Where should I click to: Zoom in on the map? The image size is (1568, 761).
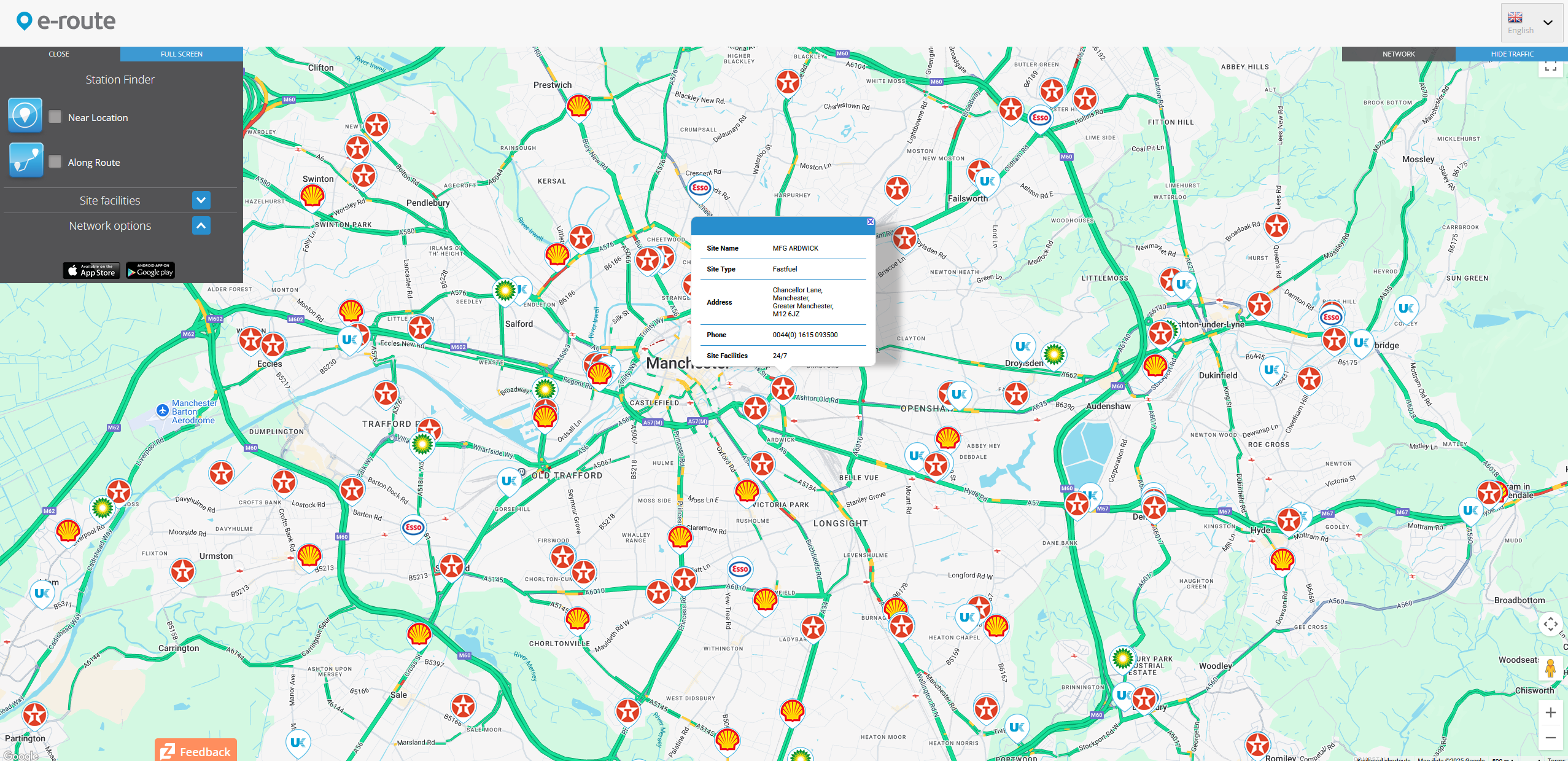tap(1550, 712)
